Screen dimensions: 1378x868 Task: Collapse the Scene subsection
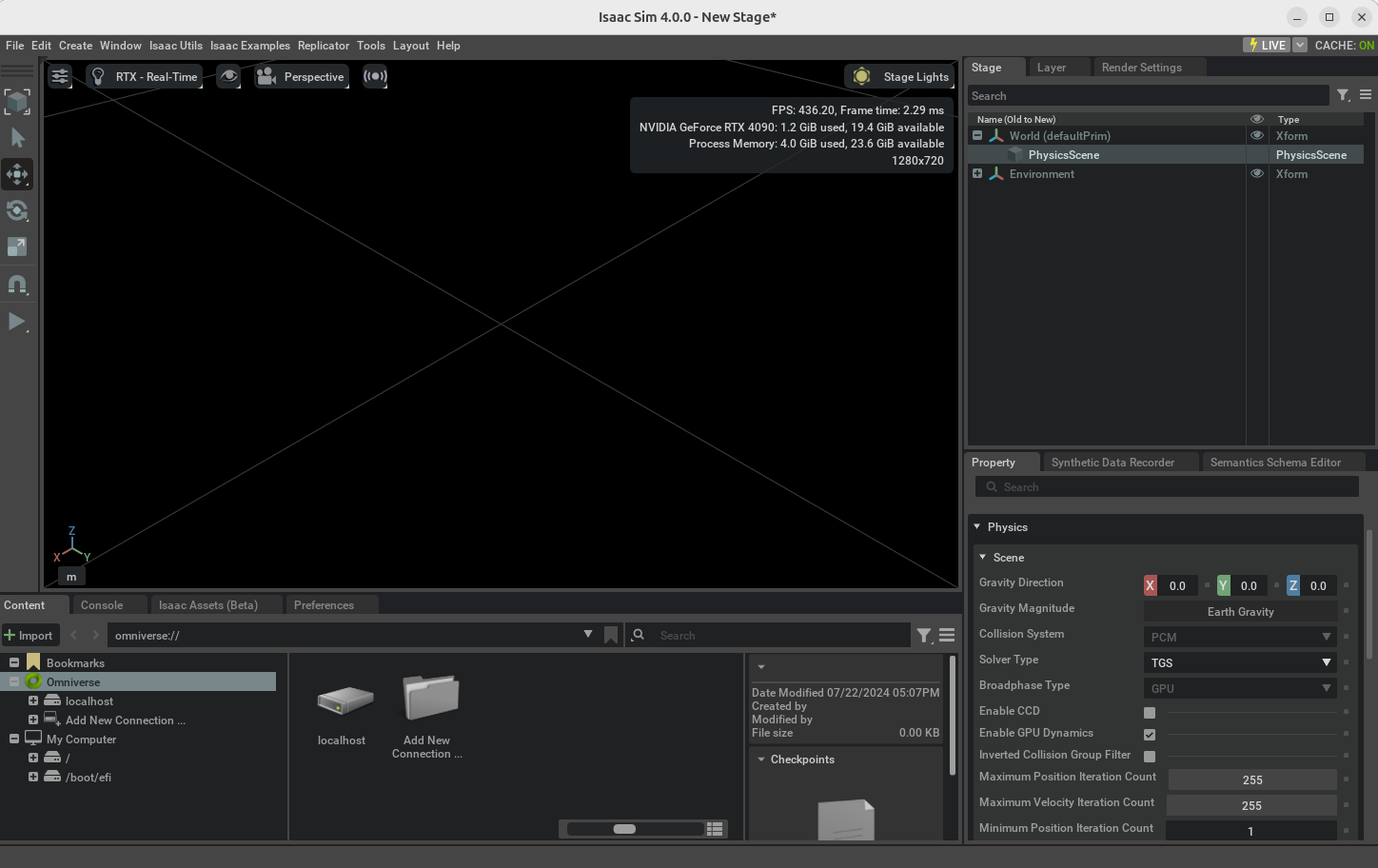tap(982, 557)
